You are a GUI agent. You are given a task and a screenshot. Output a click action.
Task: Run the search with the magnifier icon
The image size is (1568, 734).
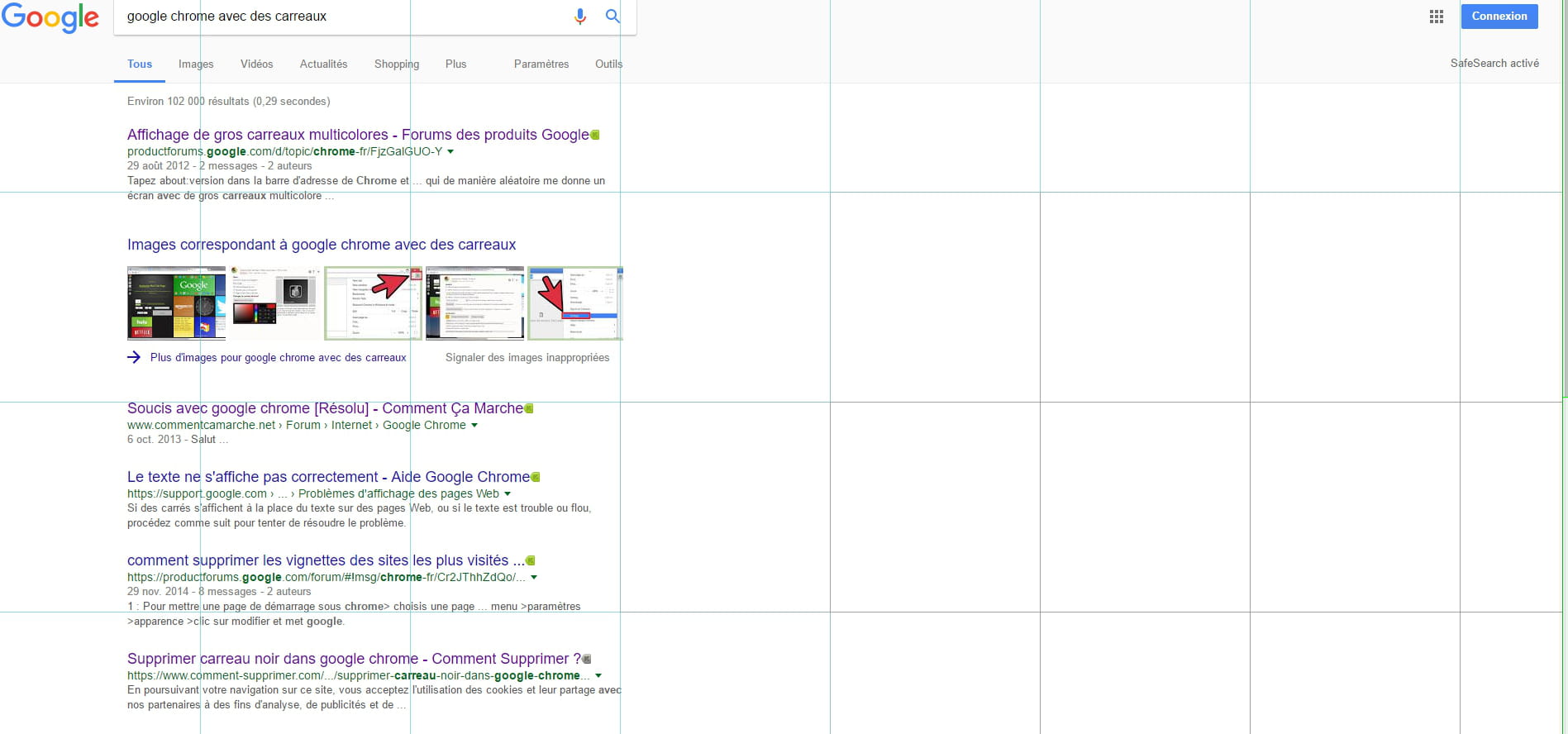(612, 17)
